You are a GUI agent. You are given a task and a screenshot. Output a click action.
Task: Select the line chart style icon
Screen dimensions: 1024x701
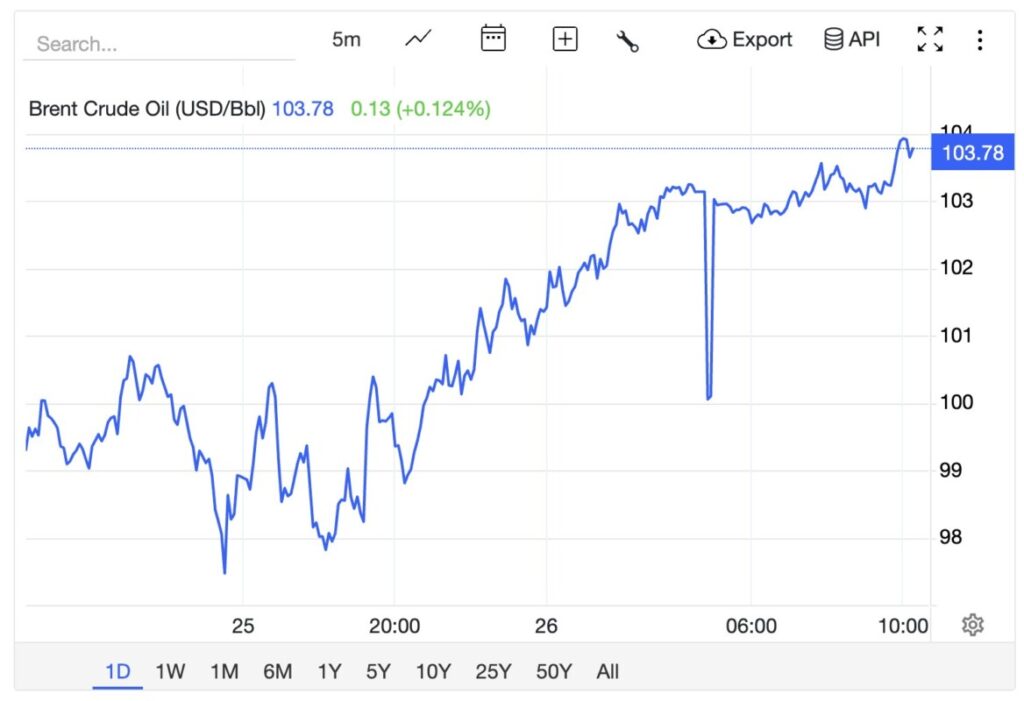pyautogui.click(x=417, y=38)
